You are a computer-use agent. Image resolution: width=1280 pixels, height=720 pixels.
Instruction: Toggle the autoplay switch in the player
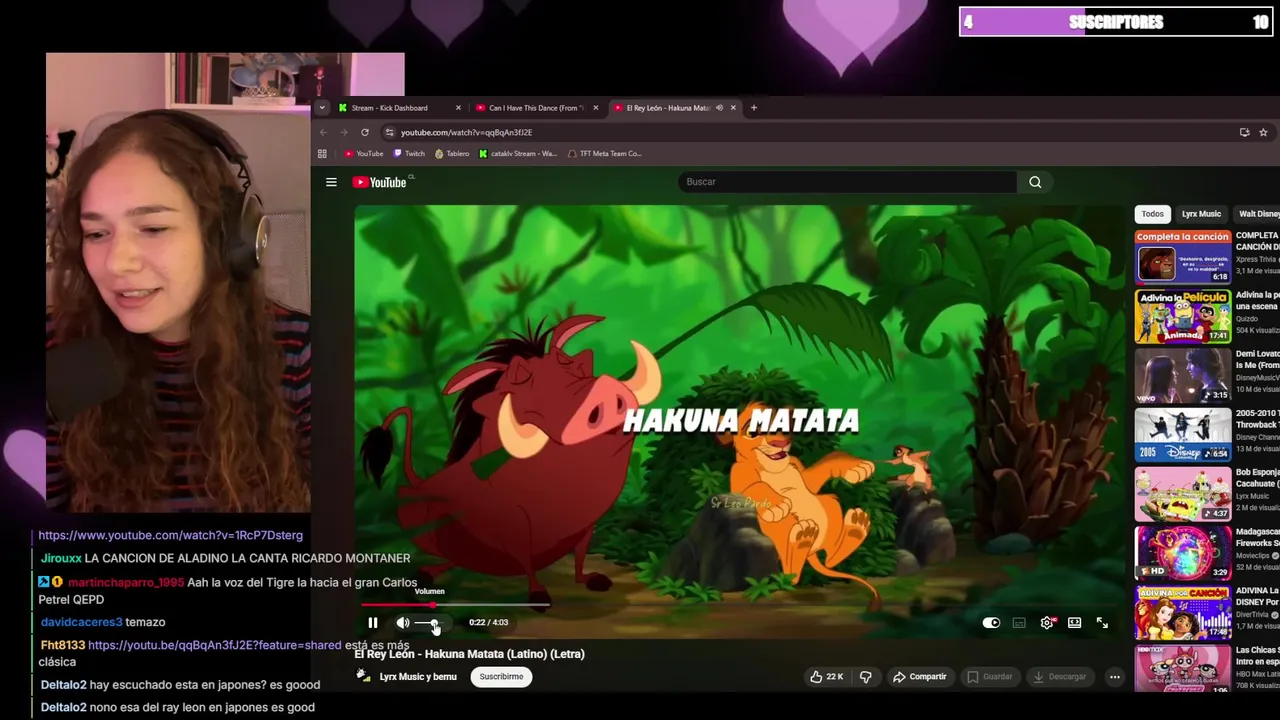tap(991, 622)
